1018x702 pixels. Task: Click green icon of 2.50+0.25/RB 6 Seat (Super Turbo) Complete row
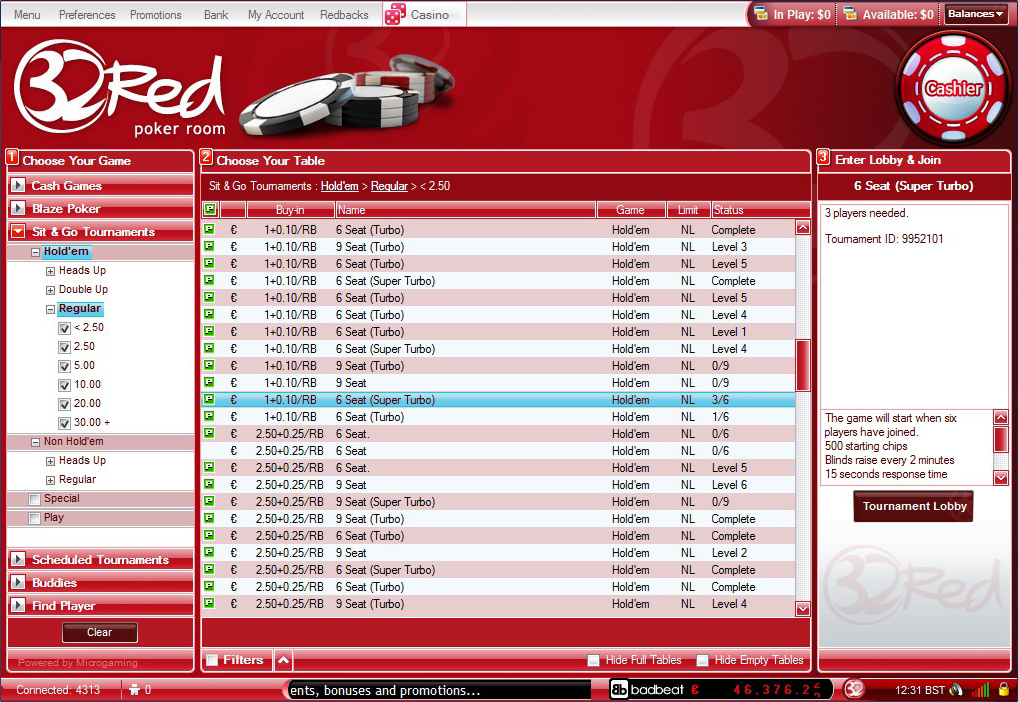[x=209, y=569]
